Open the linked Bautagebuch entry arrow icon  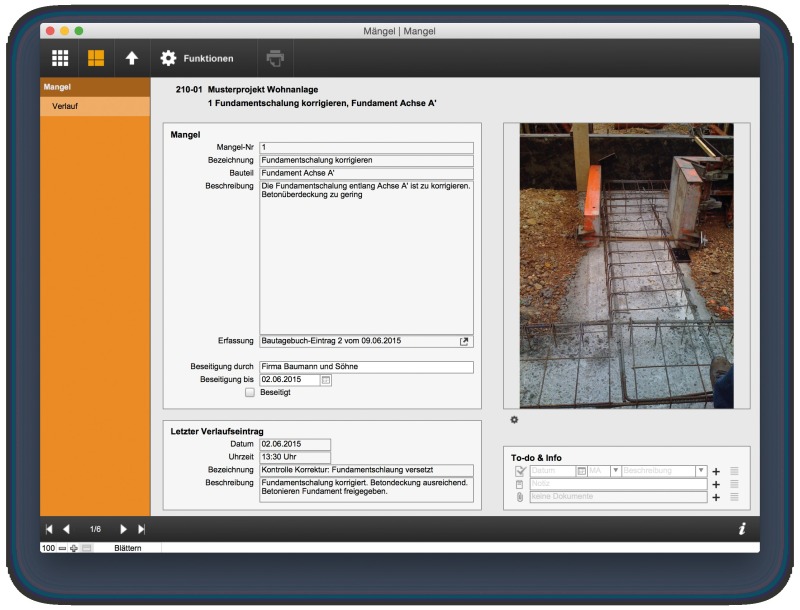tap(464, 342)
